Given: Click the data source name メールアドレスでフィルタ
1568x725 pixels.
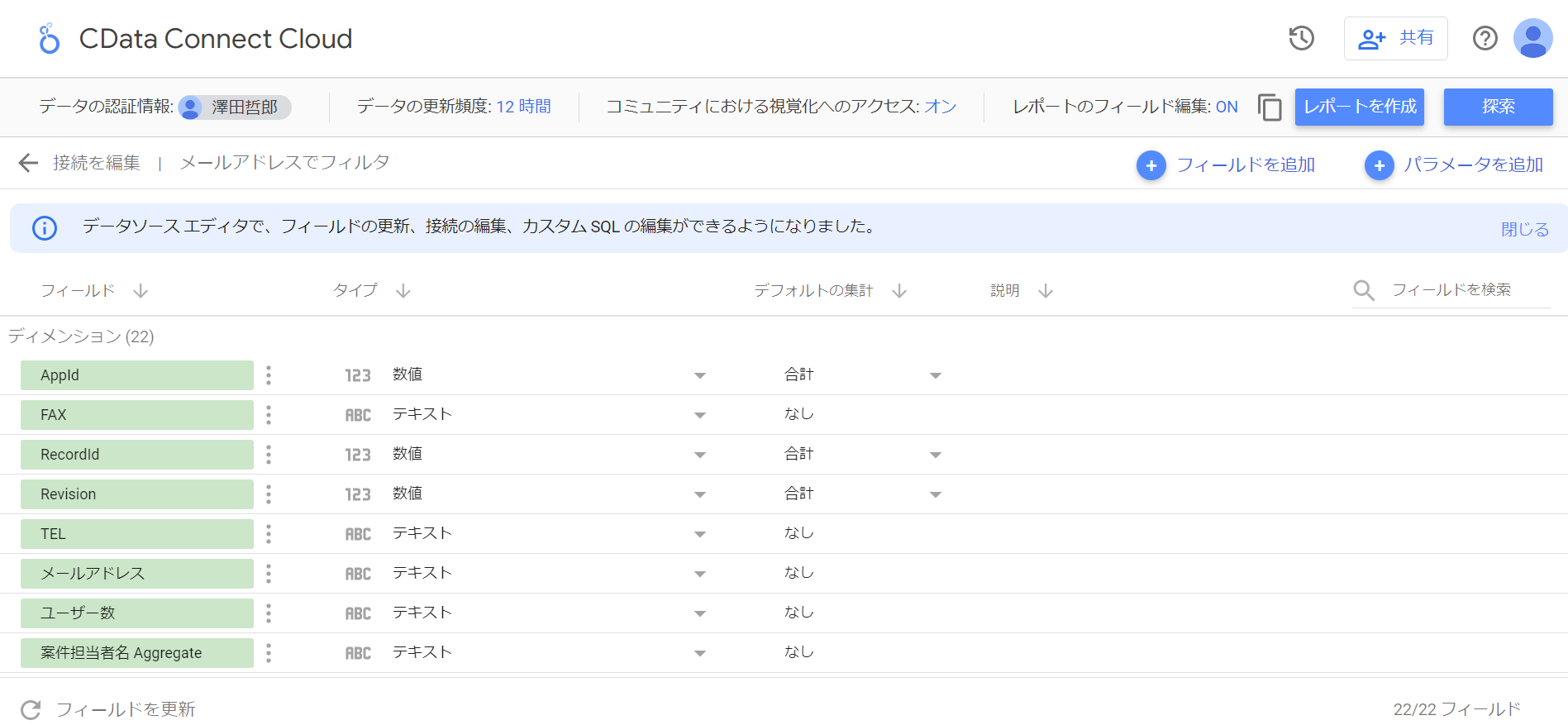Looking at the screenshot, I should point(285,163).
